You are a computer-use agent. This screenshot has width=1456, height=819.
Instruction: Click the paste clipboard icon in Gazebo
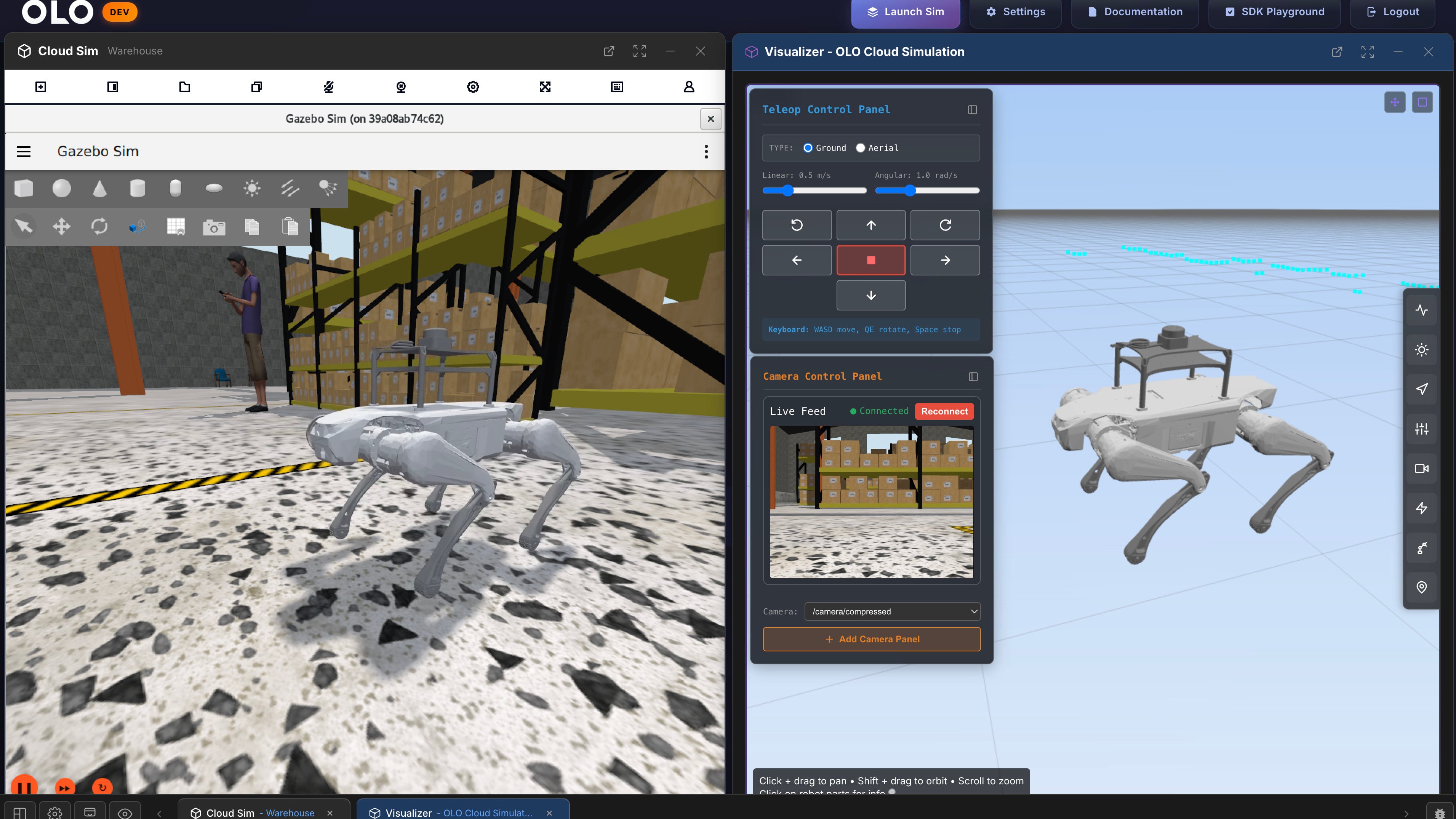tap(290, 227)
